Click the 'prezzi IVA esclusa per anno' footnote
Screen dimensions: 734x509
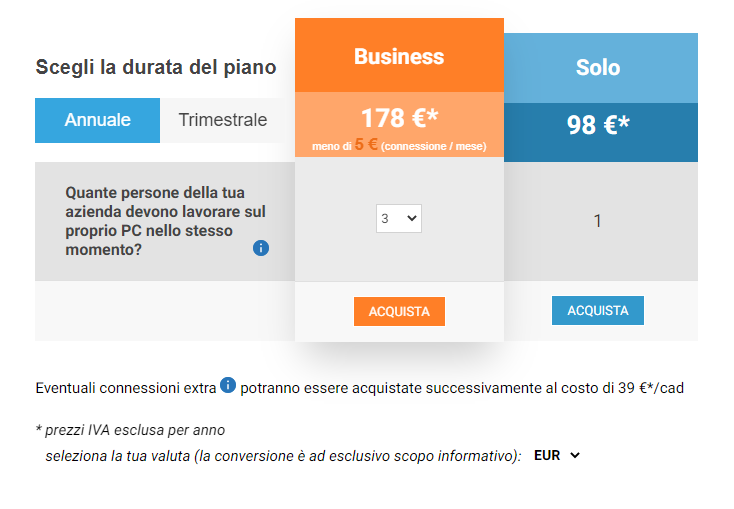pos(131,430)
